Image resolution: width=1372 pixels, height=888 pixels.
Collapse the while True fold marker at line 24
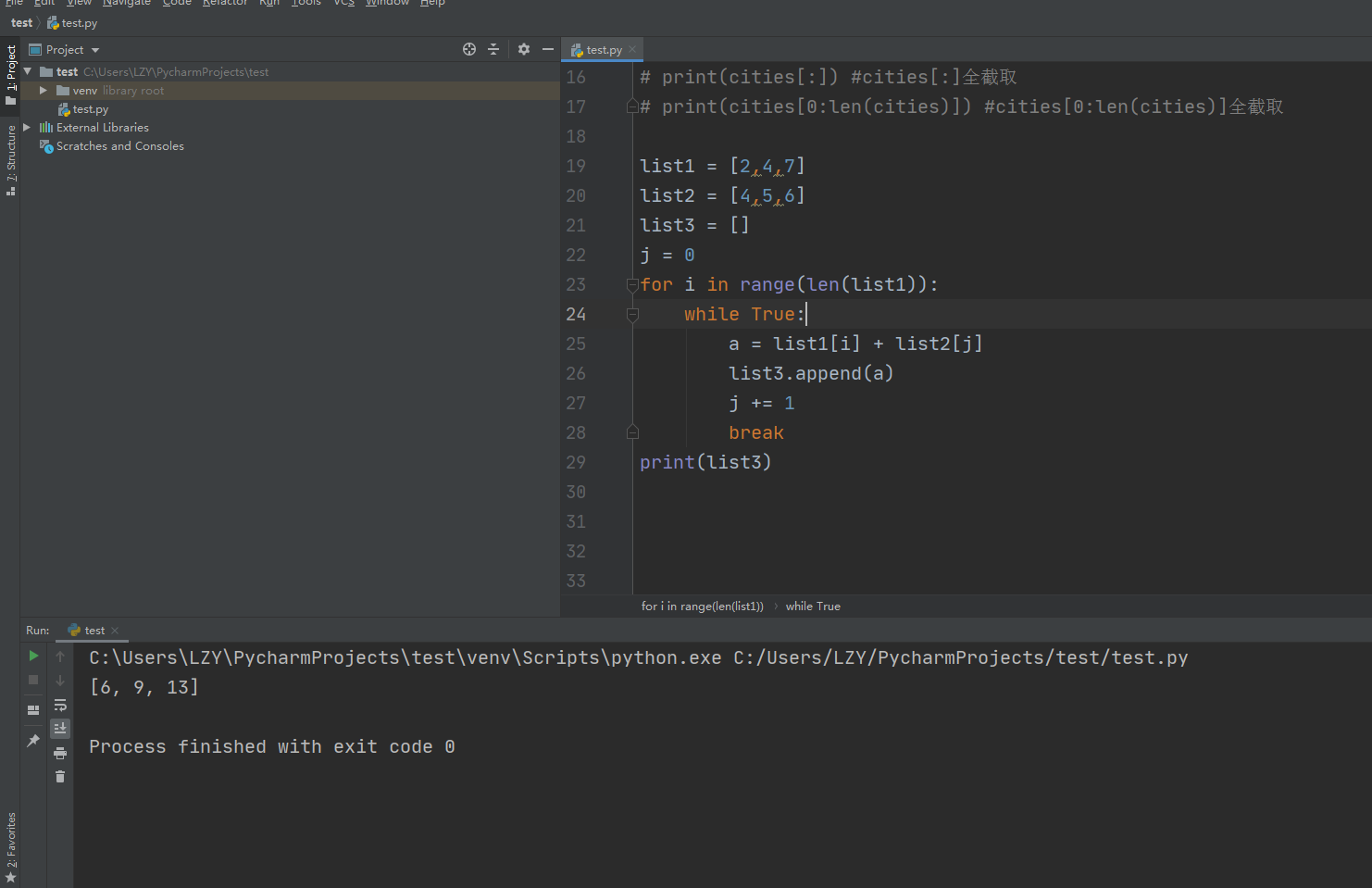point(632,315)
